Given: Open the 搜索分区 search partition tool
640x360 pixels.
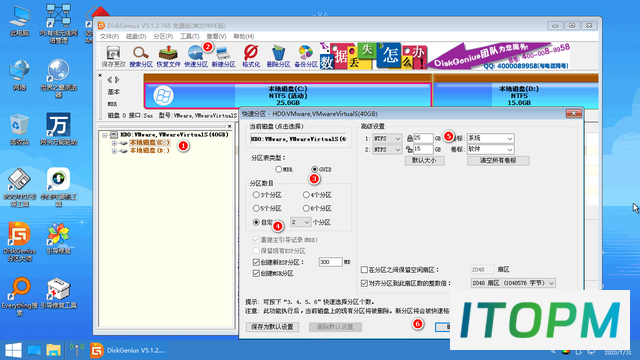Looking at the screenshot, I should (141, 56).
